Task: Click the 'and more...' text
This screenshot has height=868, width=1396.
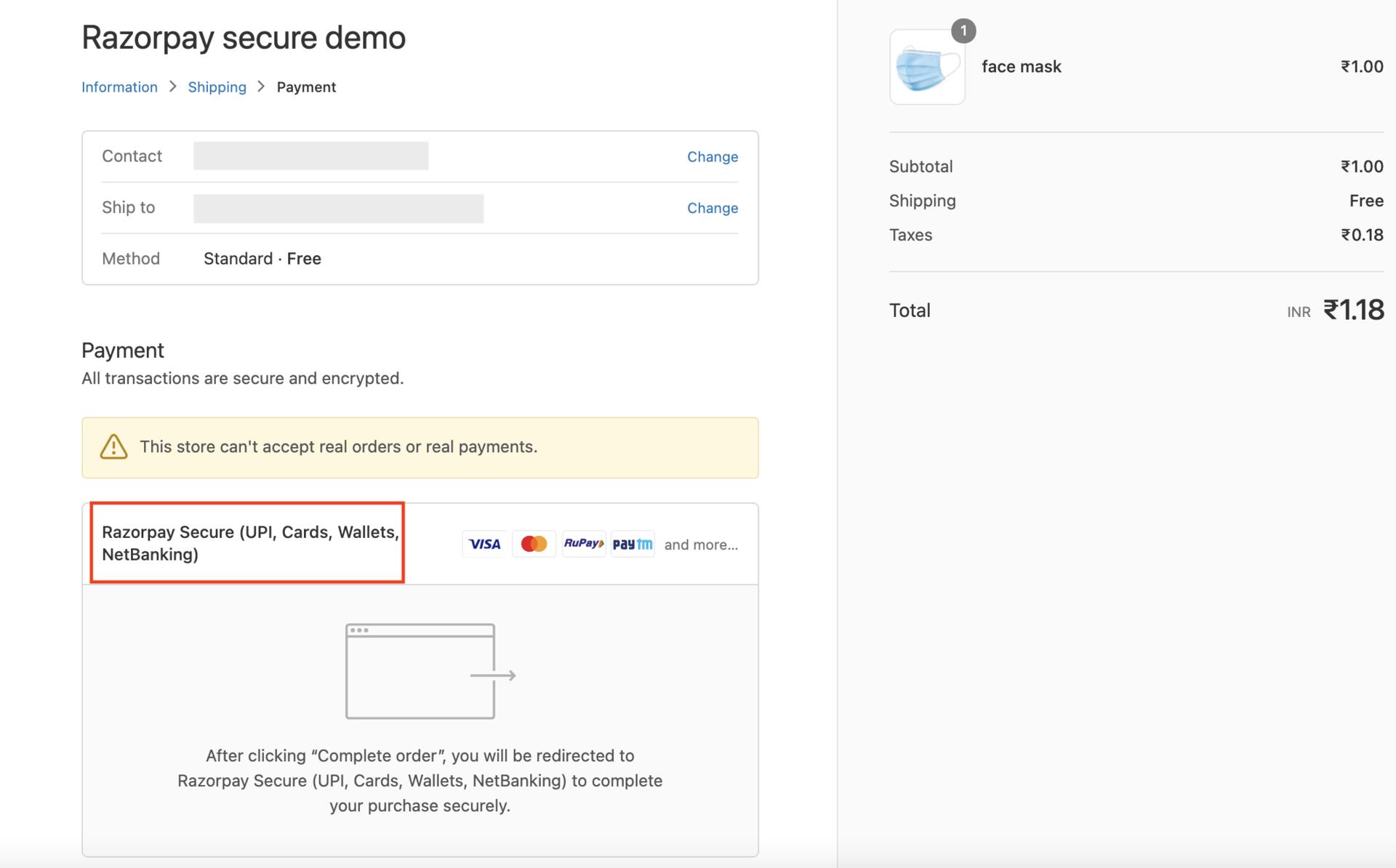Action: [x=701, y=544]
